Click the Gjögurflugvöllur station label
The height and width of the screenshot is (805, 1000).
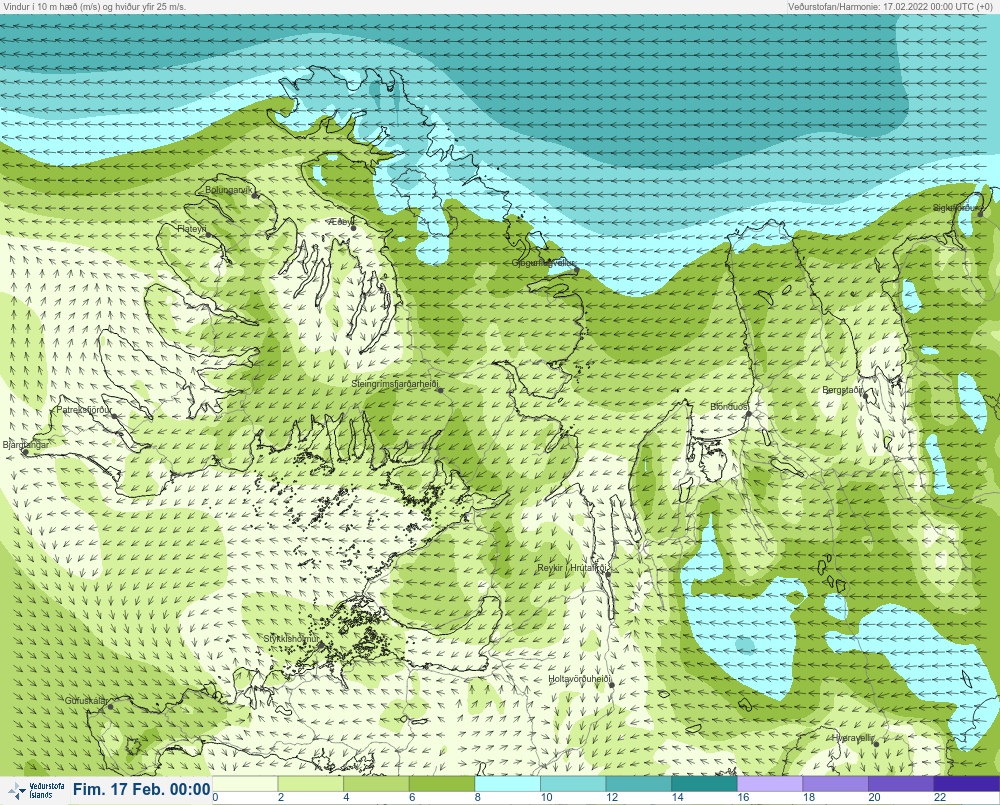click(x=543, y=263)
